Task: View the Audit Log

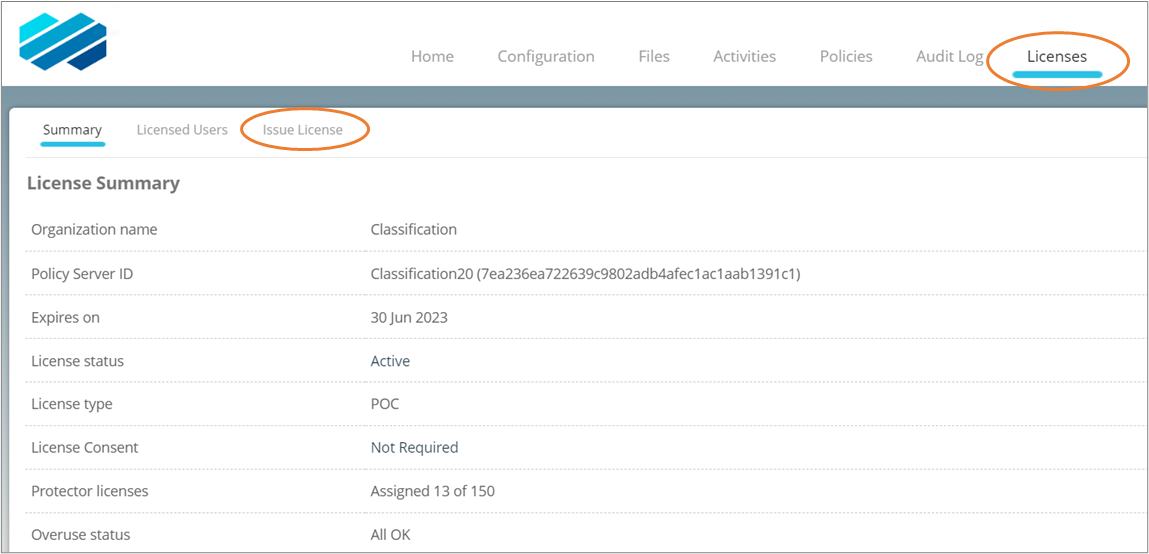Action: pyautogui.click(x=949, y=56)
